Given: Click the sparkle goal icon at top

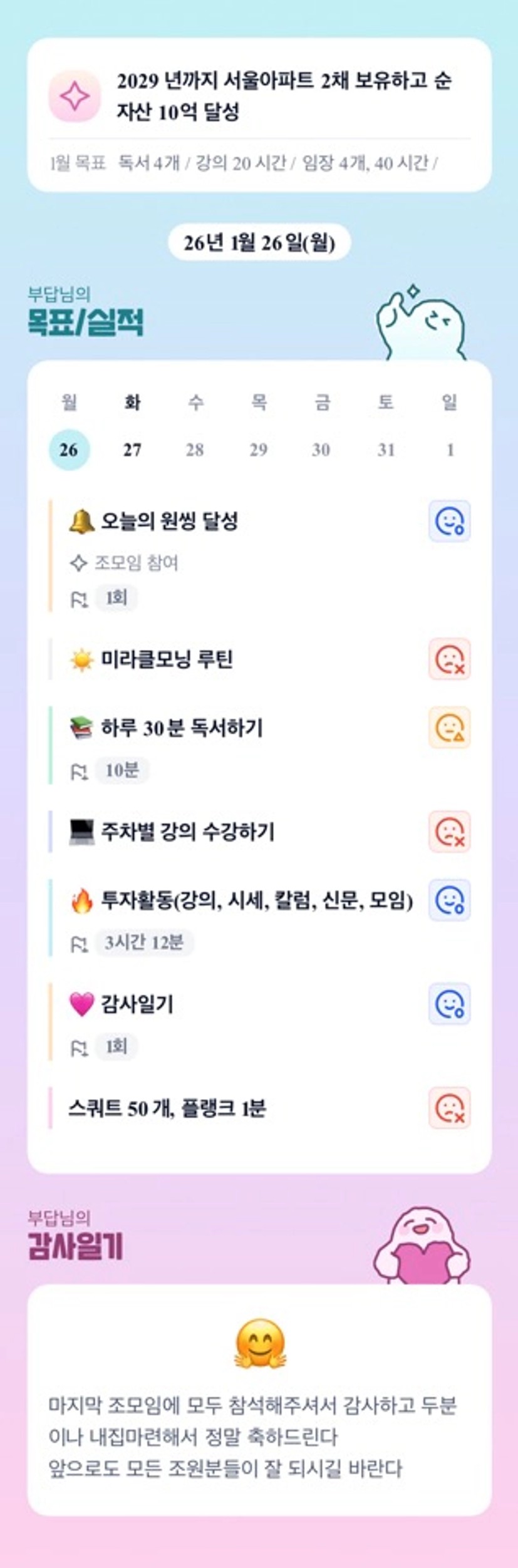Looking at the screenshot, I should (x=75, y=96).
